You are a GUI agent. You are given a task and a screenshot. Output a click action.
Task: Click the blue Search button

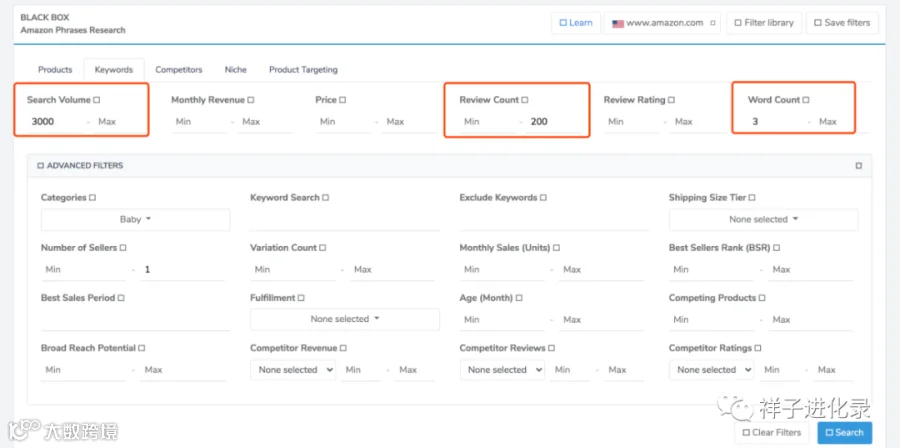[844, 433]
